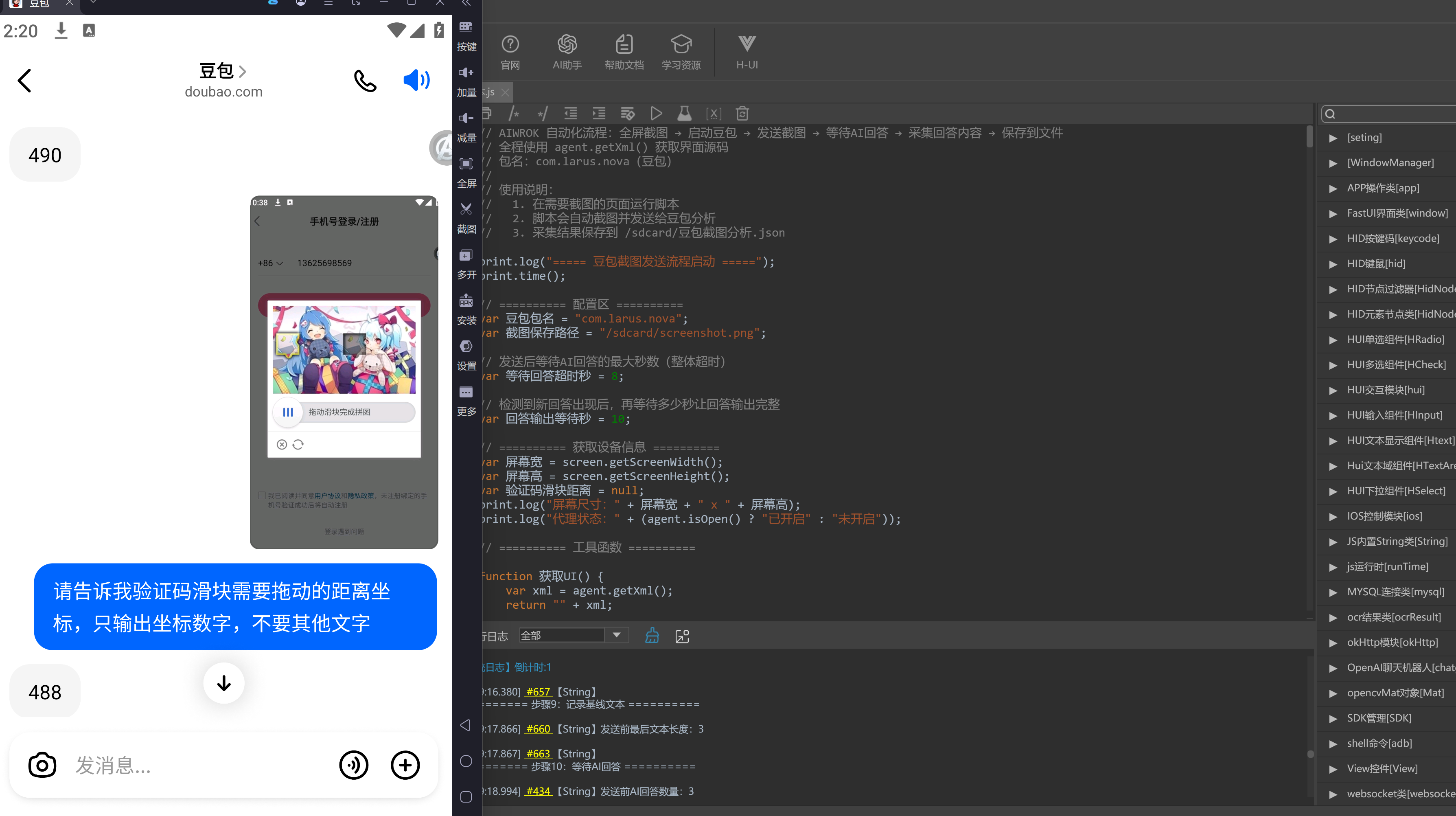Click the phone call icon in Doubao chat
The width and height of the screenshot is (1456, 816).
click(365, 81)
